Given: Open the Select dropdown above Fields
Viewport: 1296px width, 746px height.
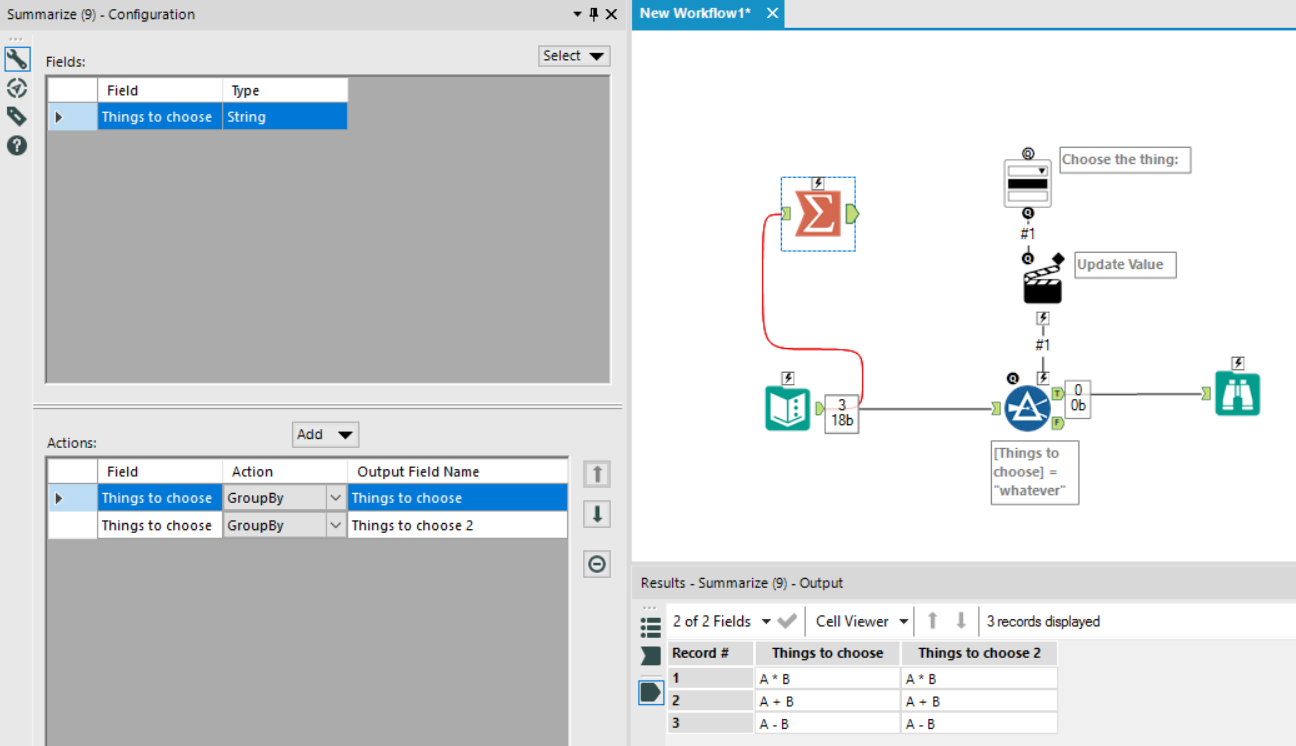Looking at the screenshot, I should coord(574,56).
